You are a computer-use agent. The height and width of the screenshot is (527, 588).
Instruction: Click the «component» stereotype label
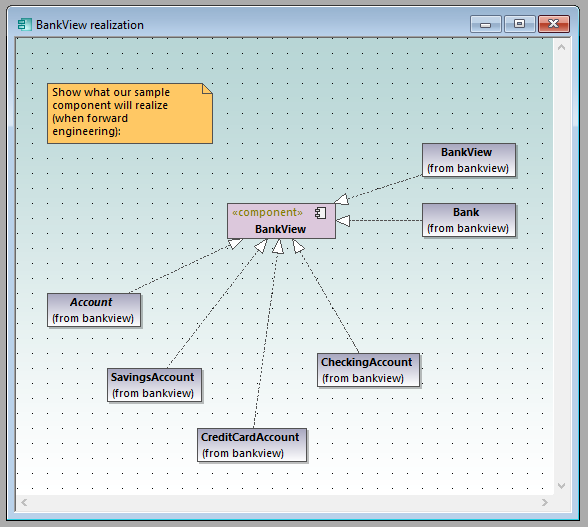pyautogui.click(x=267, y=212)
